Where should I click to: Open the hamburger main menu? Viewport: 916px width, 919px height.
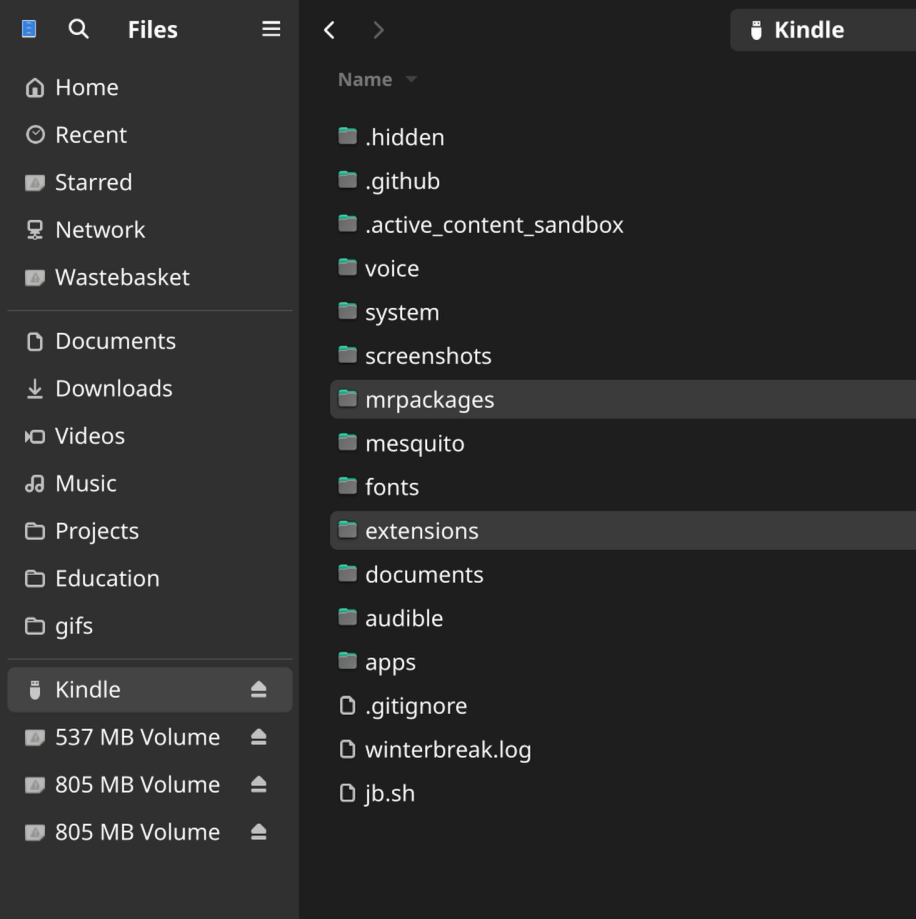click(x=271, y=30)
